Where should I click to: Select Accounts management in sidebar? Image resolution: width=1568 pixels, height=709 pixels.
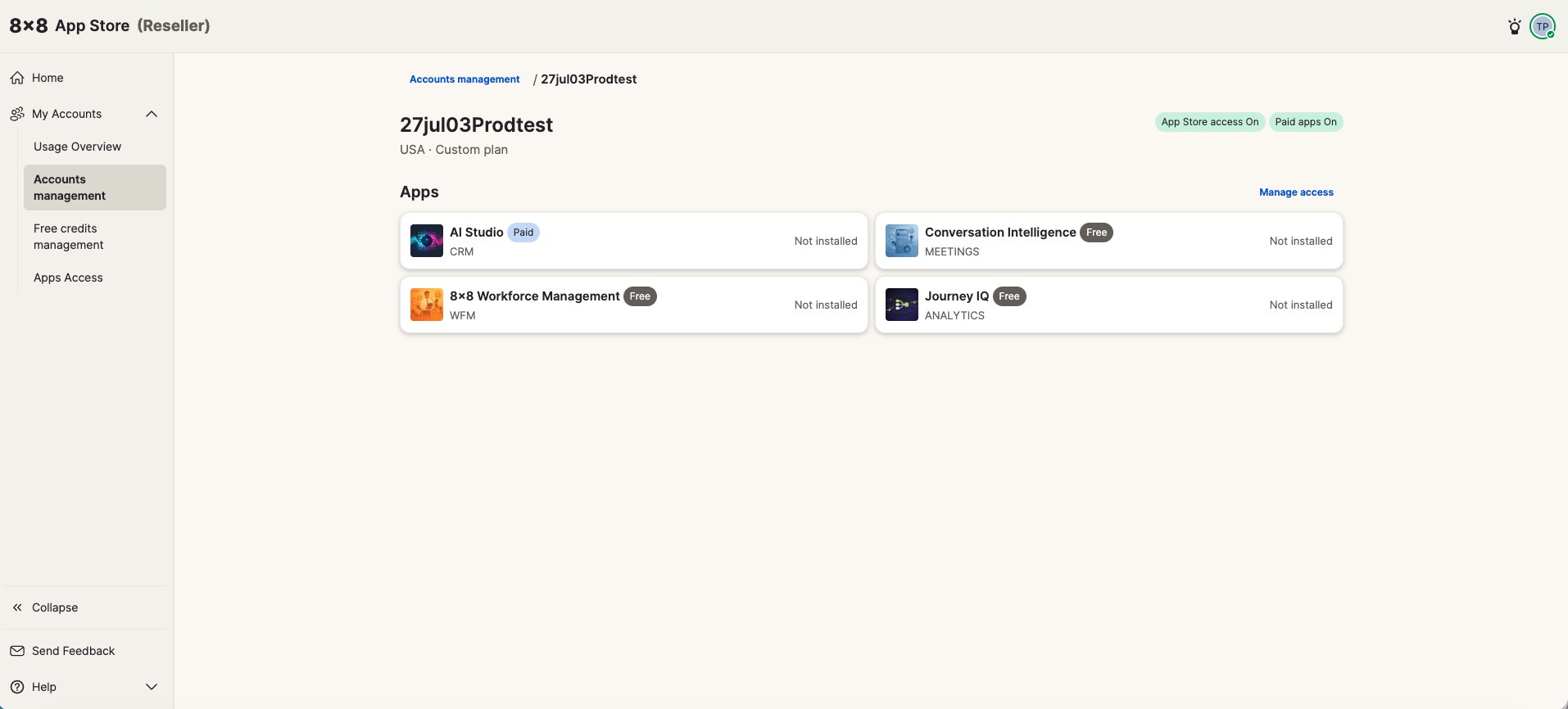(95, 187)
